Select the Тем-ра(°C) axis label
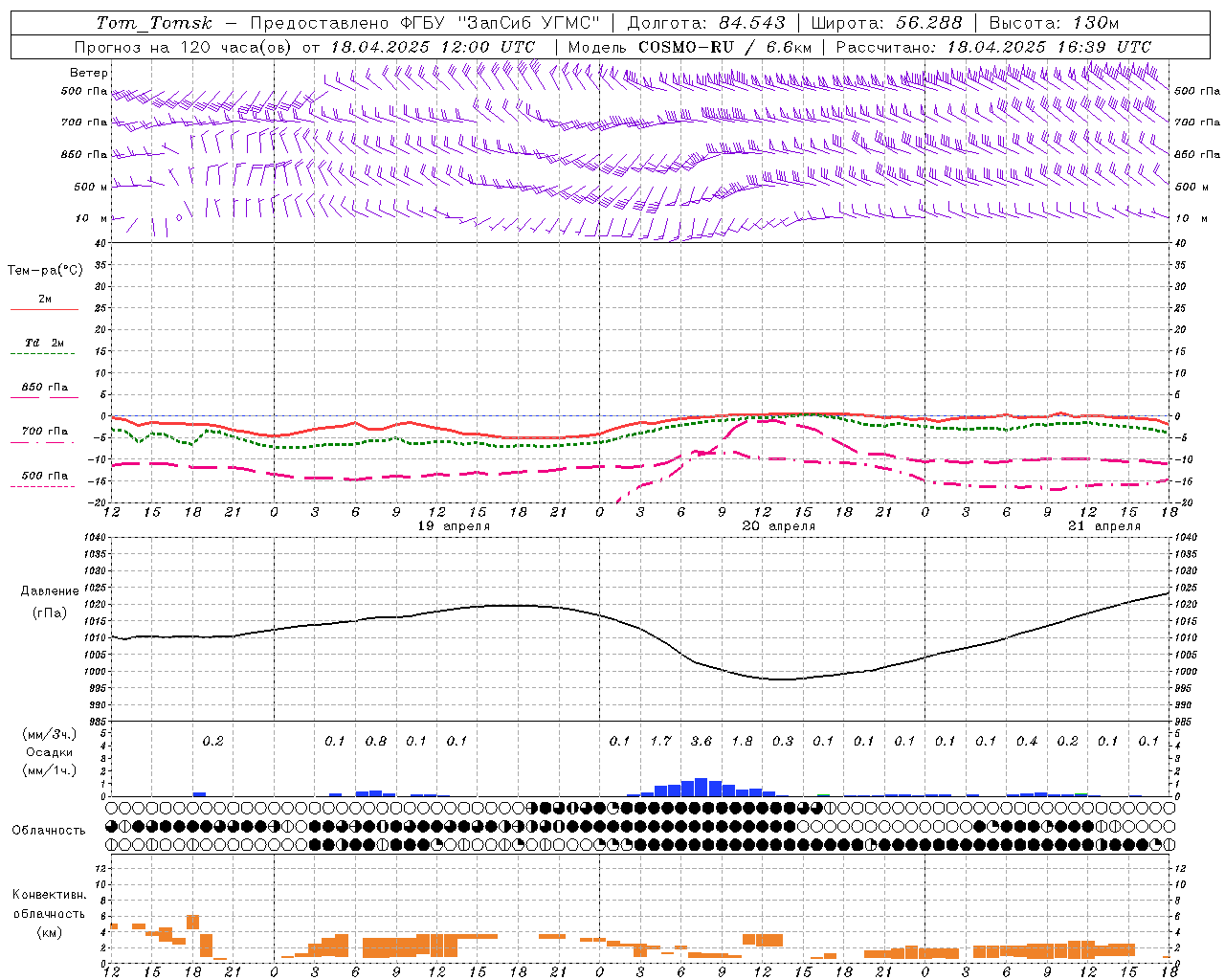 point(45,271)
